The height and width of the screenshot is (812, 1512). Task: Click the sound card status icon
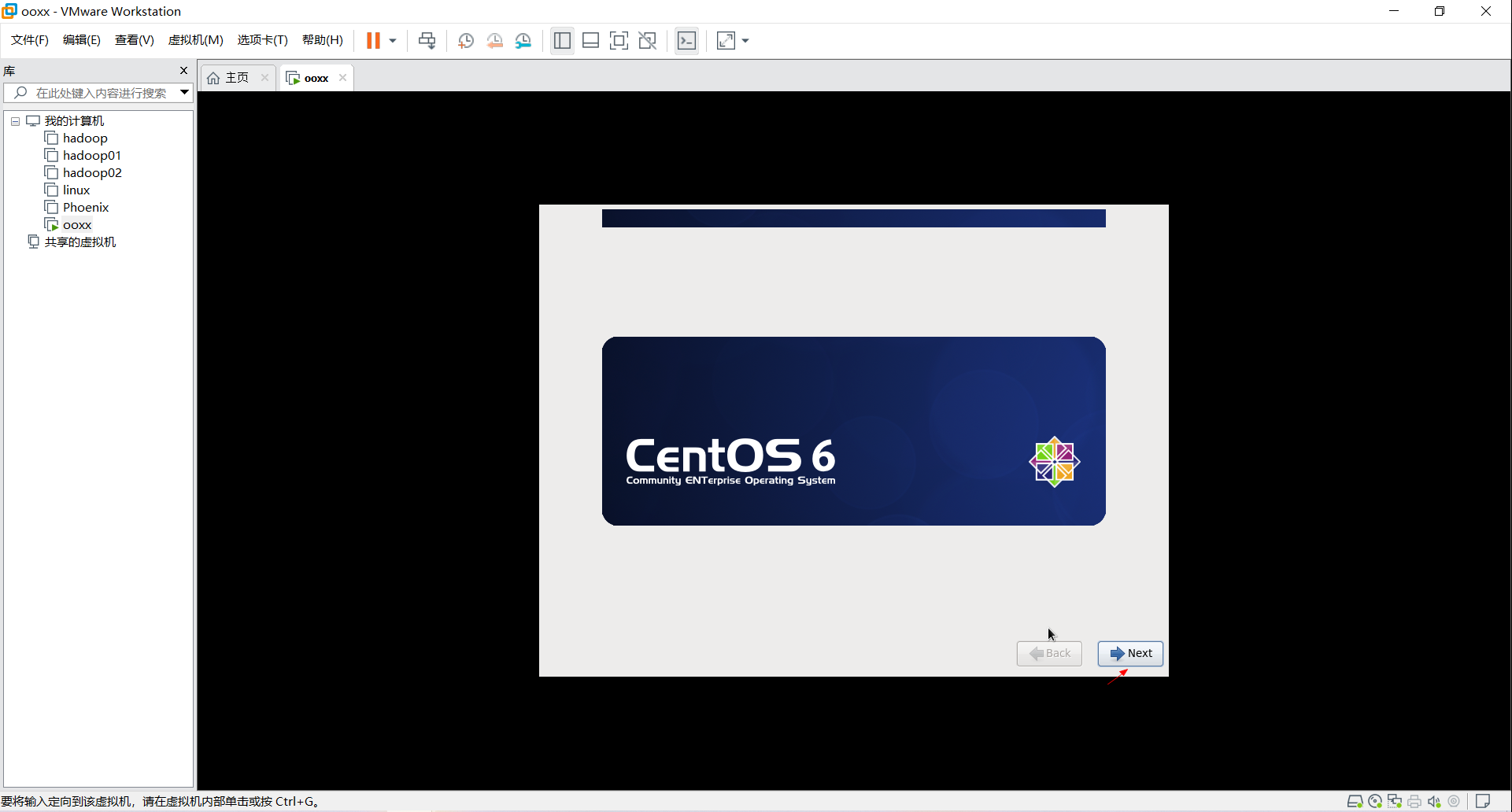coord(1434,802)
